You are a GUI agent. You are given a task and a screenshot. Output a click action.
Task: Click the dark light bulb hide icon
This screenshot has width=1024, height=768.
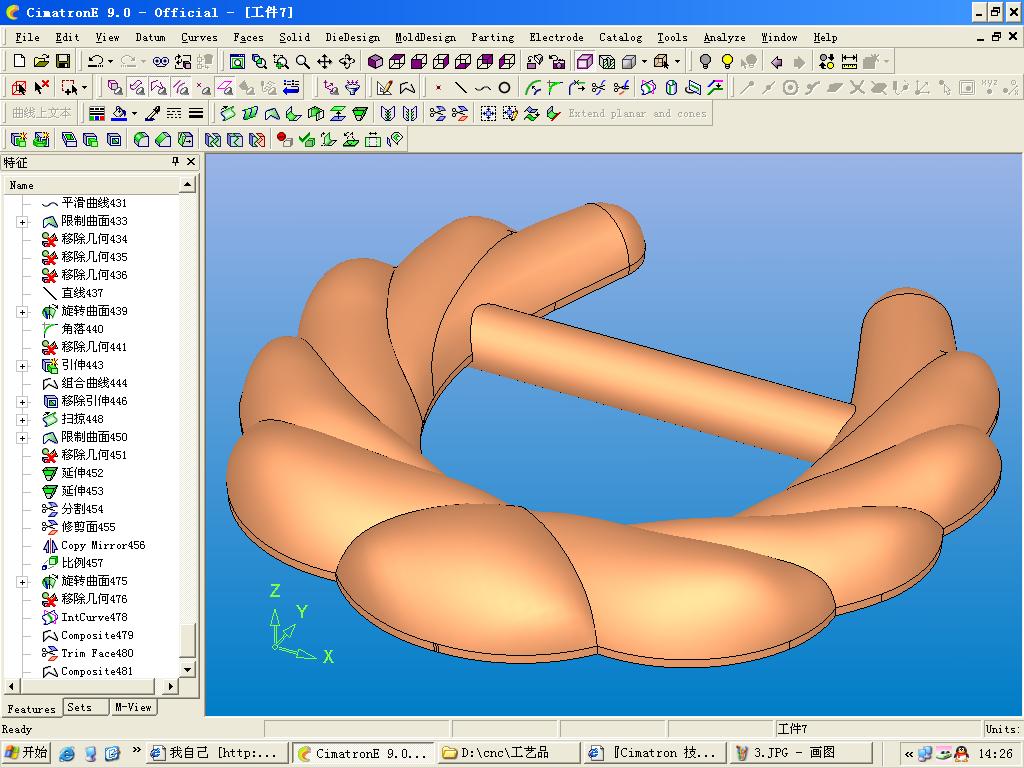point(705,61)
